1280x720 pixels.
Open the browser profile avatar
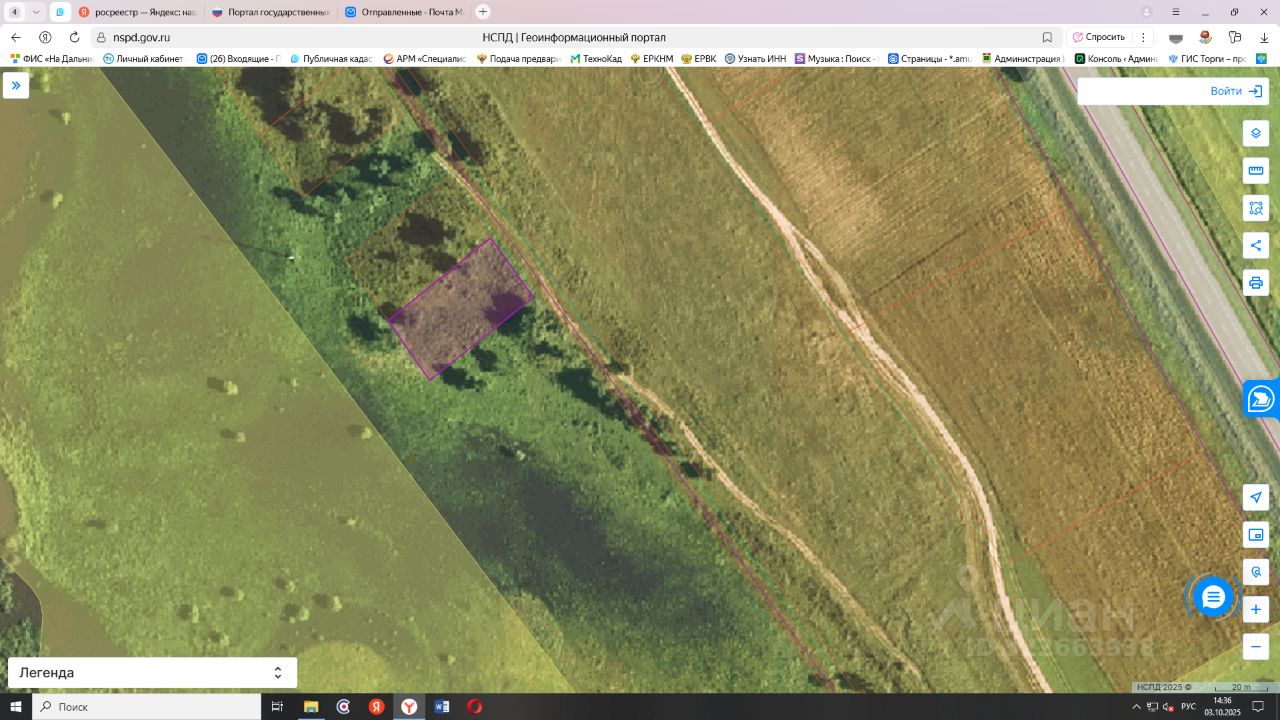tap(1146, 12)
